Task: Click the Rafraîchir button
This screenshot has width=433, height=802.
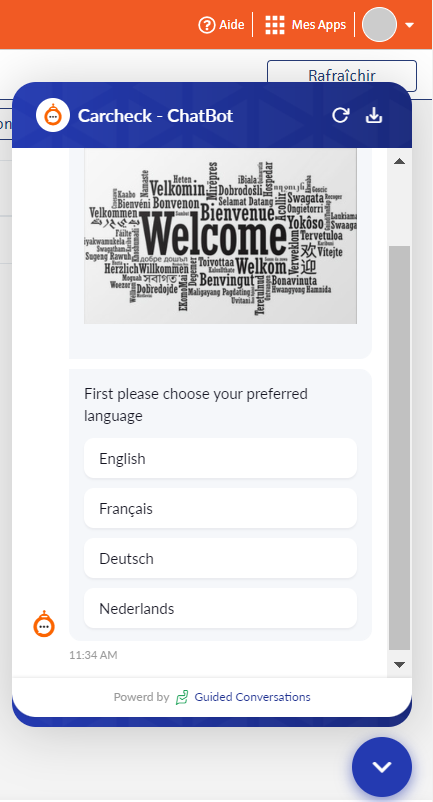Action: click(342, 76)
